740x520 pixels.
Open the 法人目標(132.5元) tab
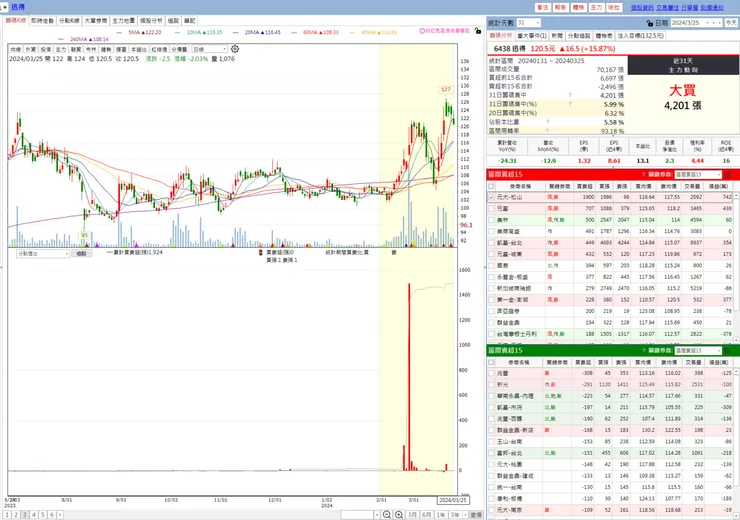click(x=641, y=36)
